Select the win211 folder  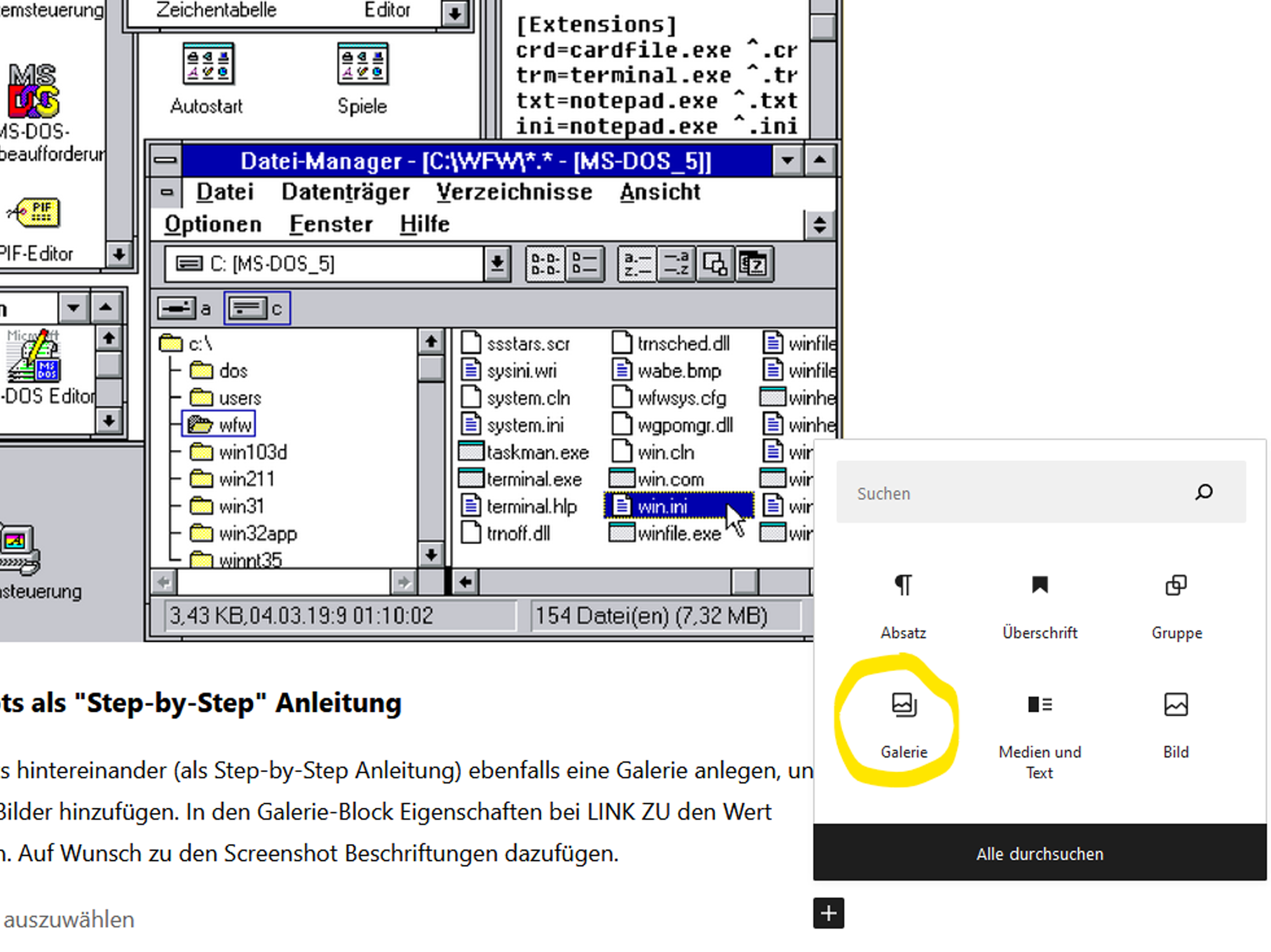coord(232,479)
